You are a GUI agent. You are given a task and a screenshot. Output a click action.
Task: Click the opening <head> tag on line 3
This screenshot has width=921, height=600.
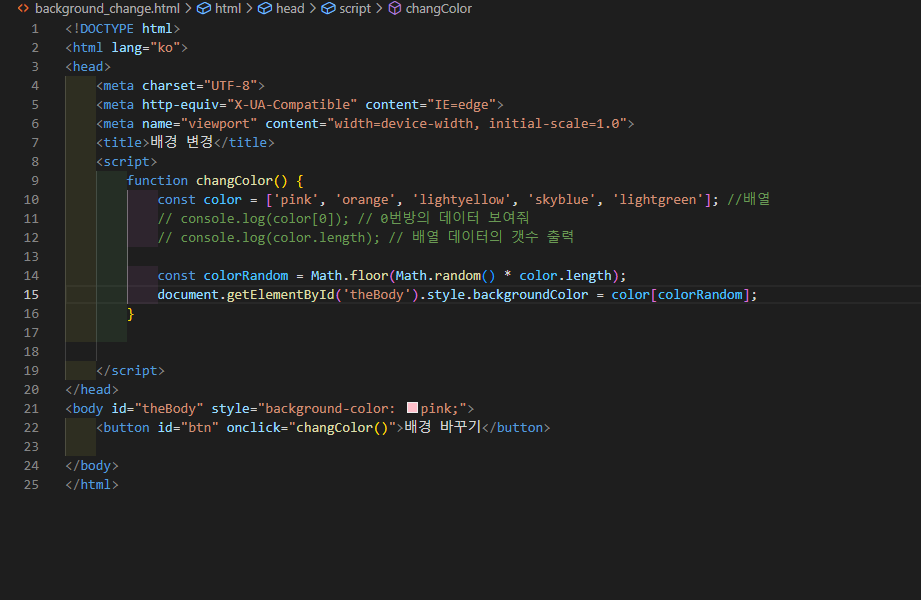point(88,66)
